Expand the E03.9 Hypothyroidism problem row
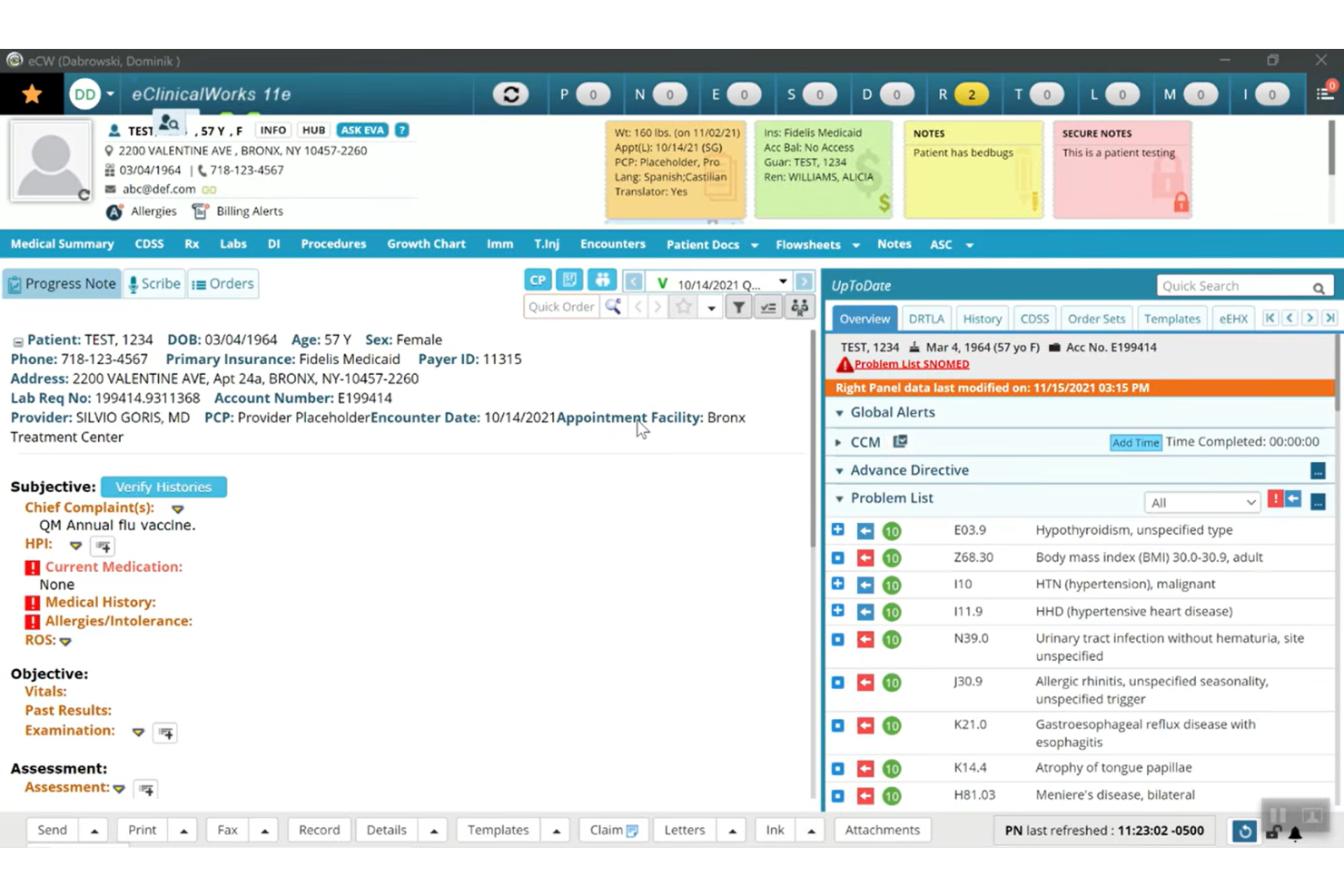1344x896 pixels. (x=837, y=529)
